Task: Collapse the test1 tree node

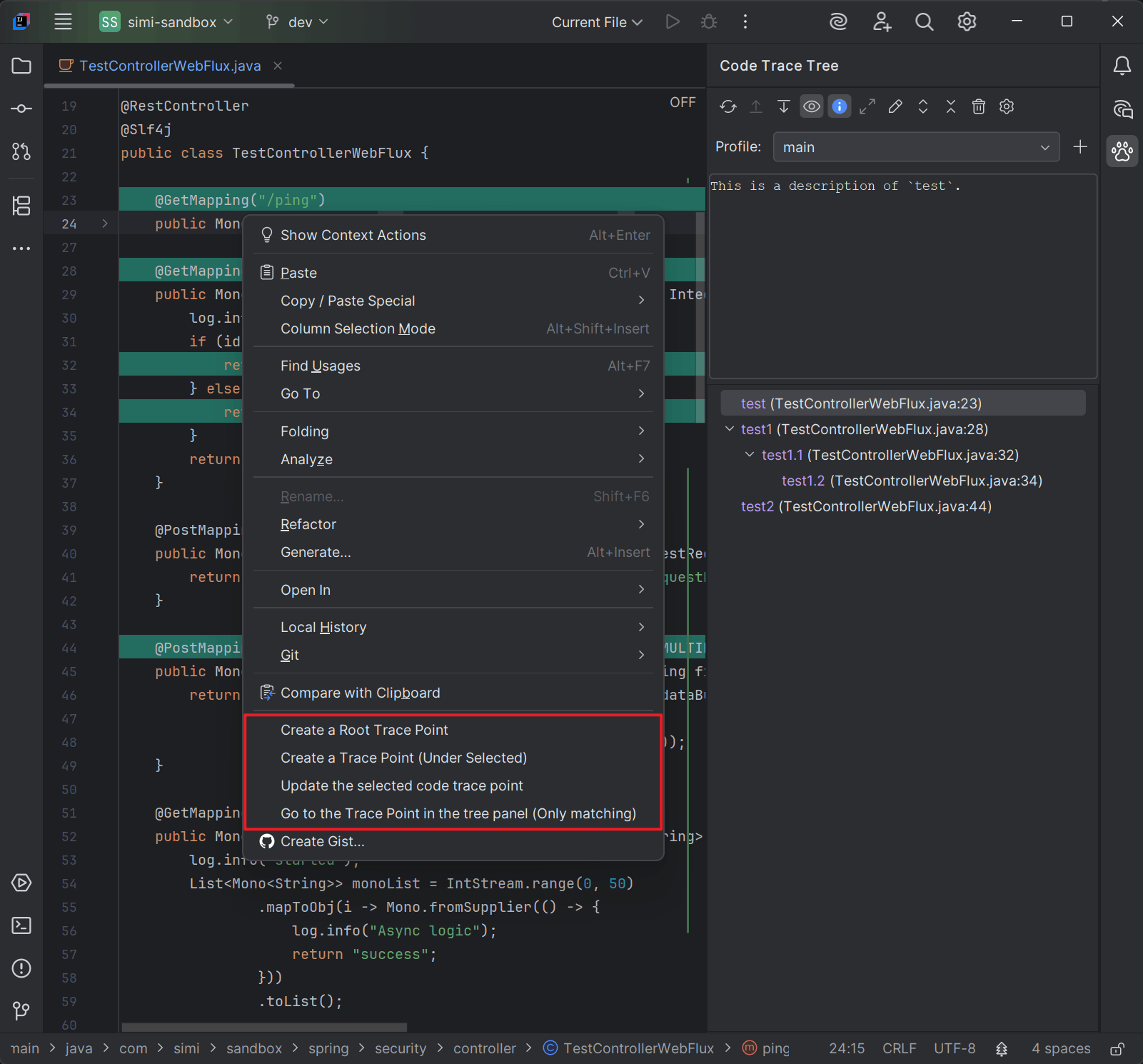Action: pyautogui.click(x=729, y=428)
